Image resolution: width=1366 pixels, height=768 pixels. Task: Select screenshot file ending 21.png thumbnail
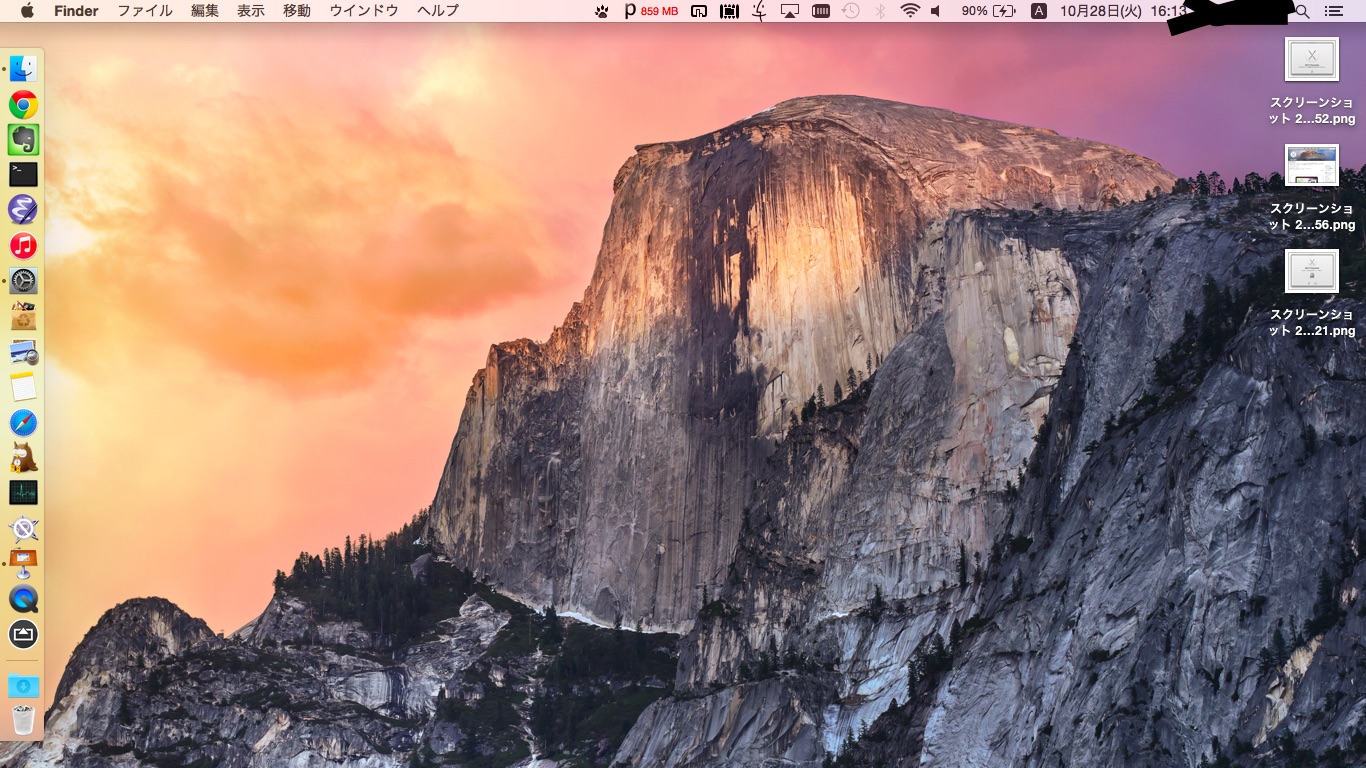(x=1311, y=271)
